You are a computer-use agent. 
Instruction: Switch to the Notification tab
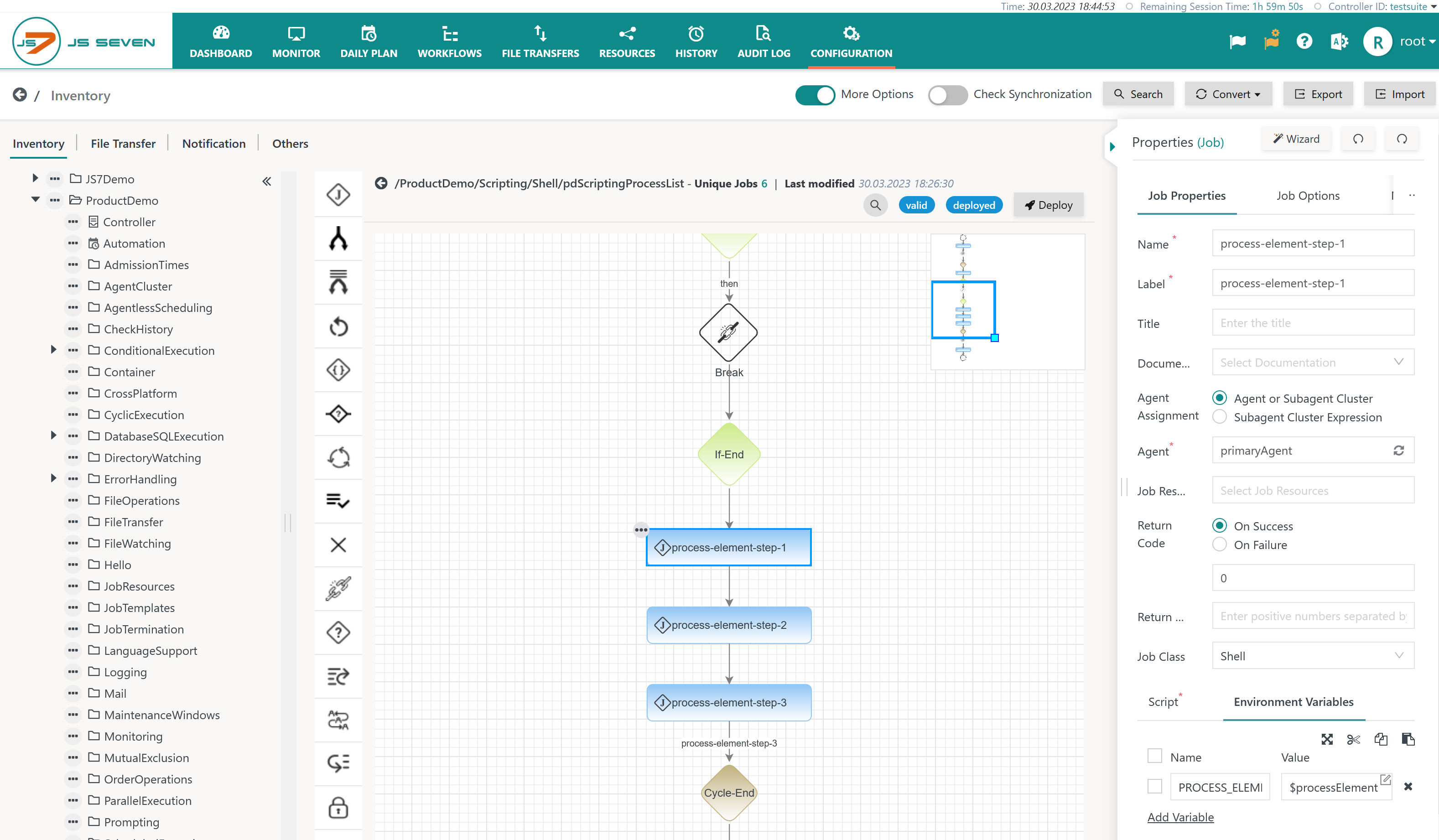pos(214,143)
